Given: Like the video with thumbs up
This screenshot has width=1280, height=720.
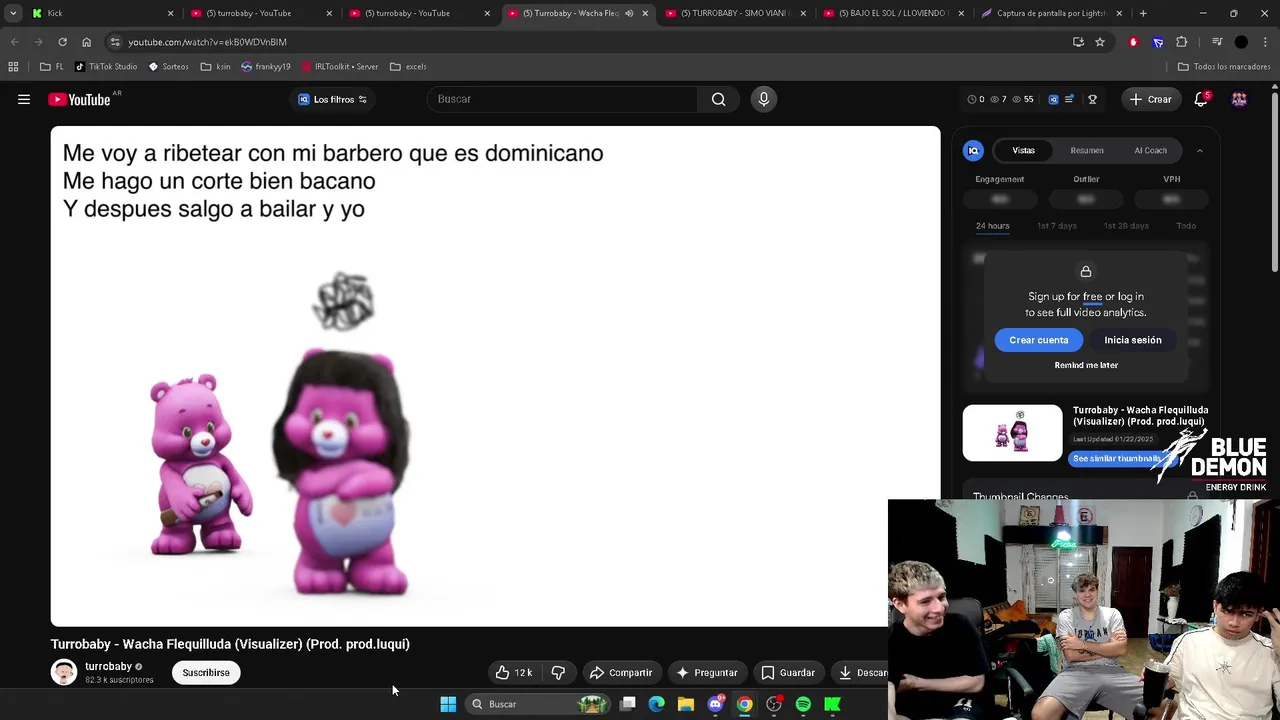Looking at the screenshot, I should point(514,673).
